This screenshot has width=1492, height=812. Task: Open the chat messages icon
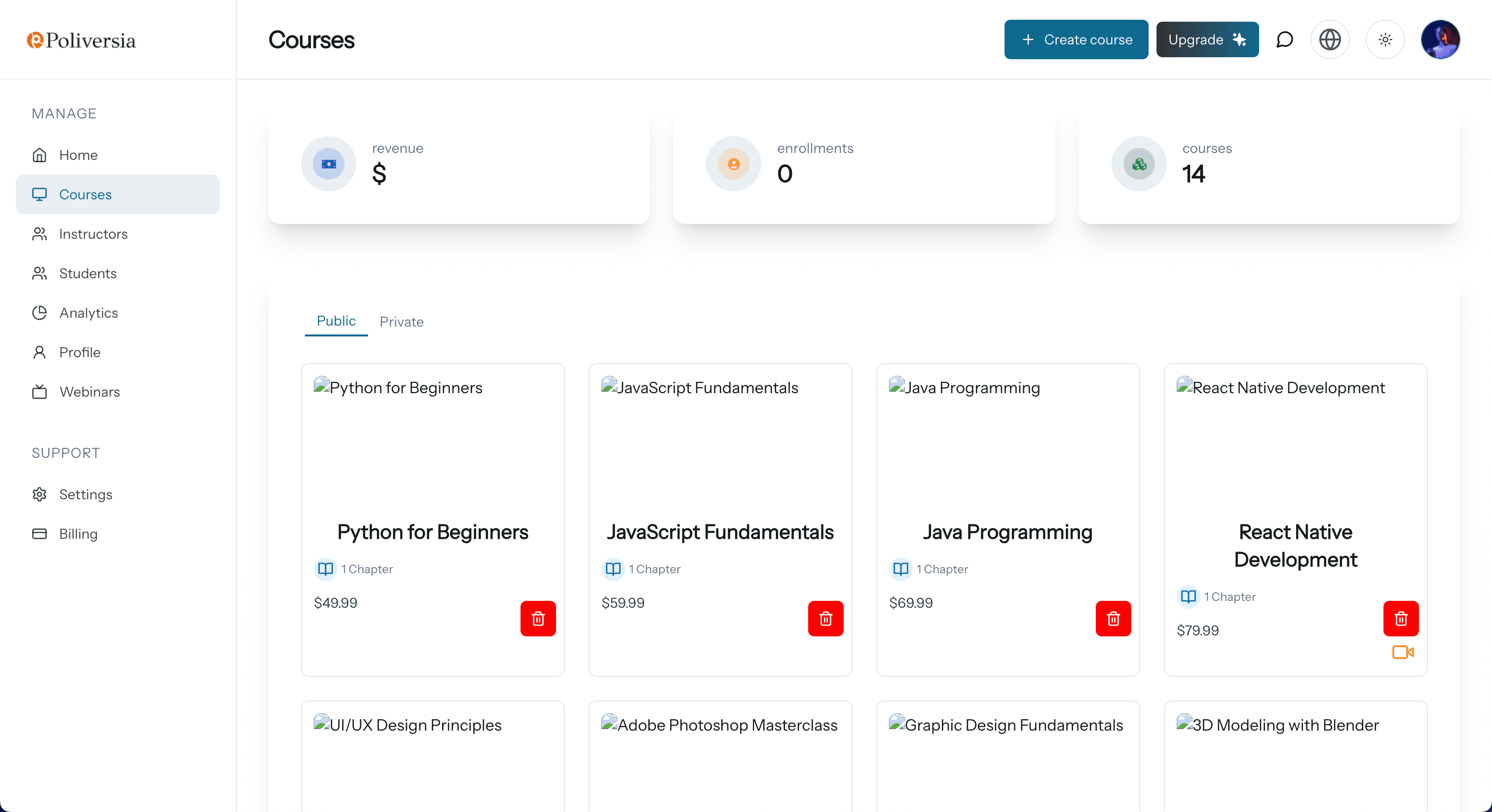pyautogui.click(x=1284, y=39)
